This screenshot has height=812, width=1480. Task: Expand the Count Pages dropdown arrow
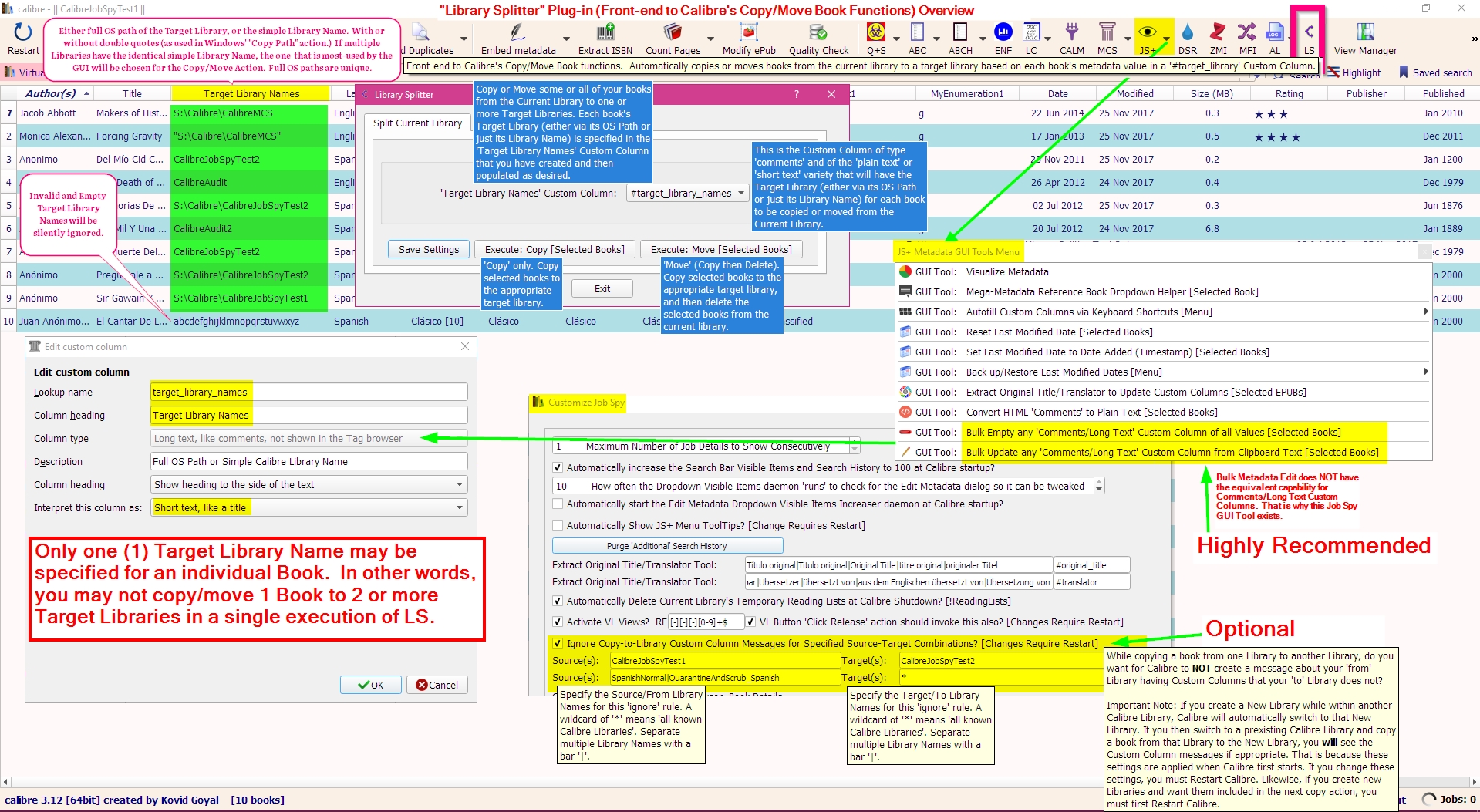click(x=710, y=39)
